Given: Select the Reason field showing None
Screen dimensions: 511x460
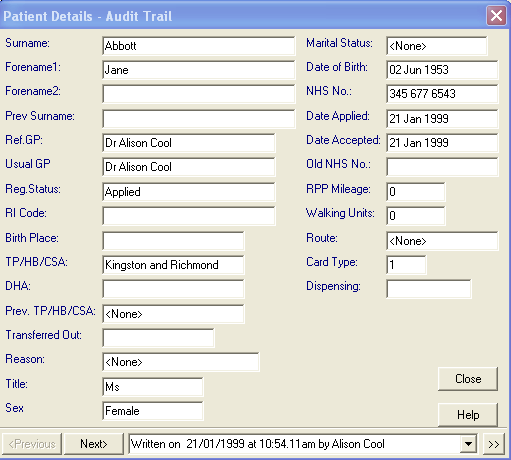Looking at the screenshot, I should coord(181,362).
